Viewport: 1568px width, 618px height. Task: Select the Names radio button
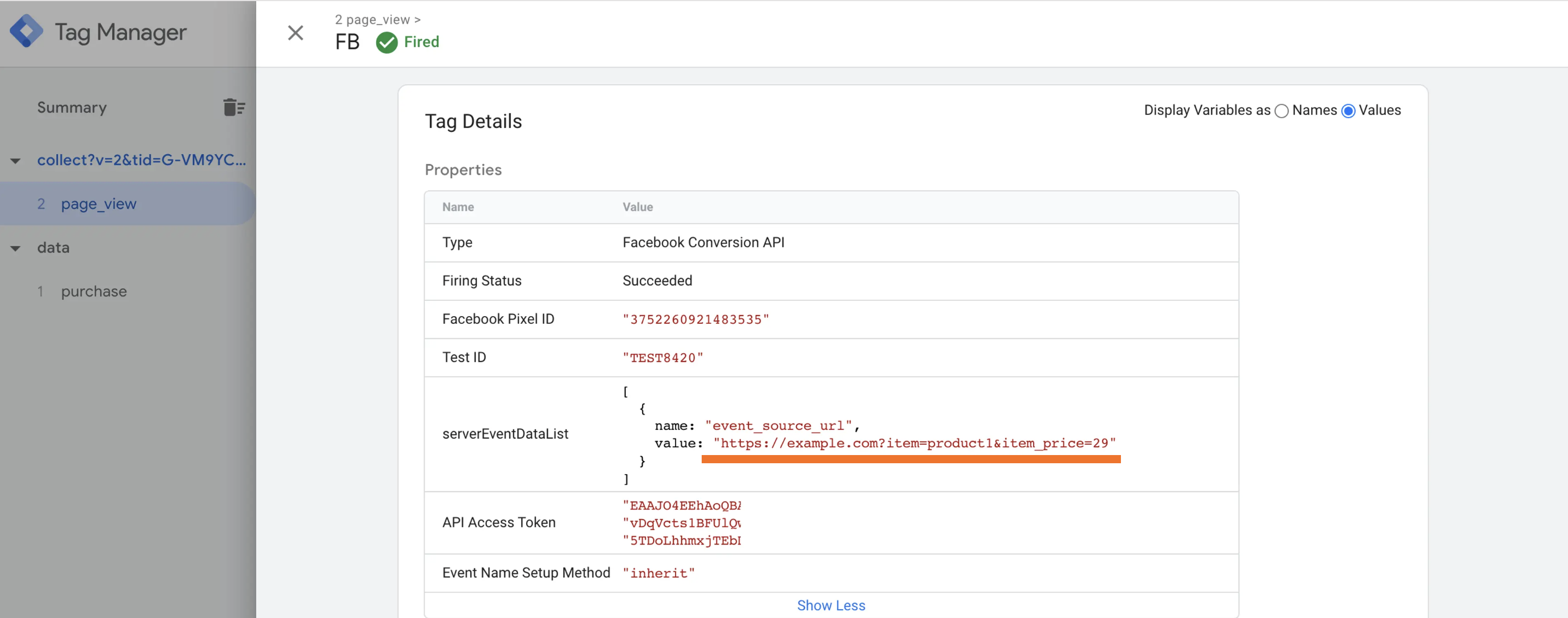coord(1281,111)
